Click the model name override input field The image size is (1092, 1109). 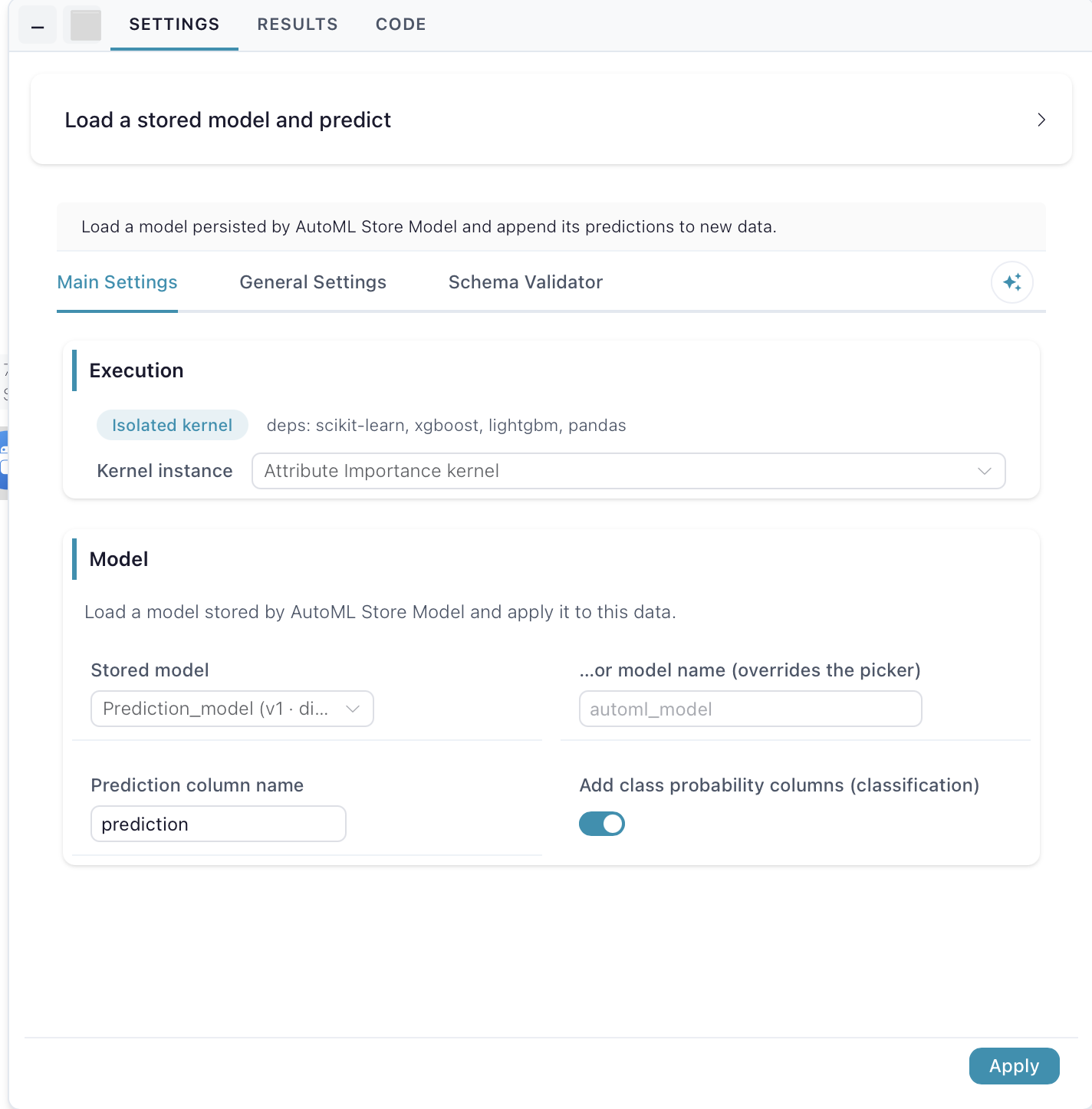(751, 709)
